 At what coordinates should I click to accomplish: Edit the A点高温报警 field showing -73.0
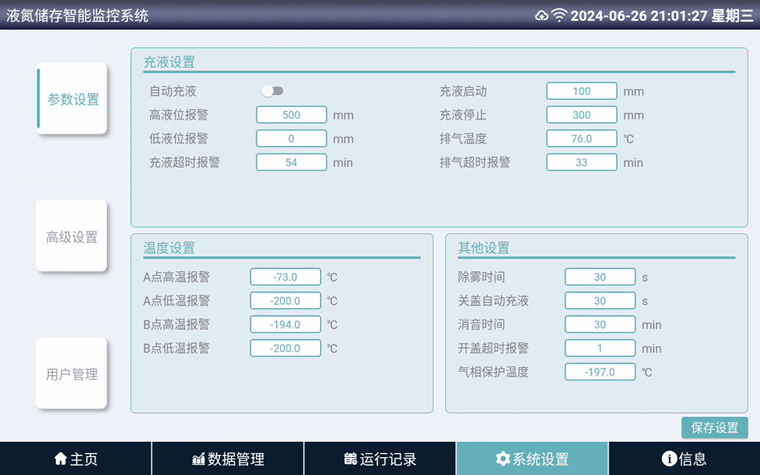point(285,277)
